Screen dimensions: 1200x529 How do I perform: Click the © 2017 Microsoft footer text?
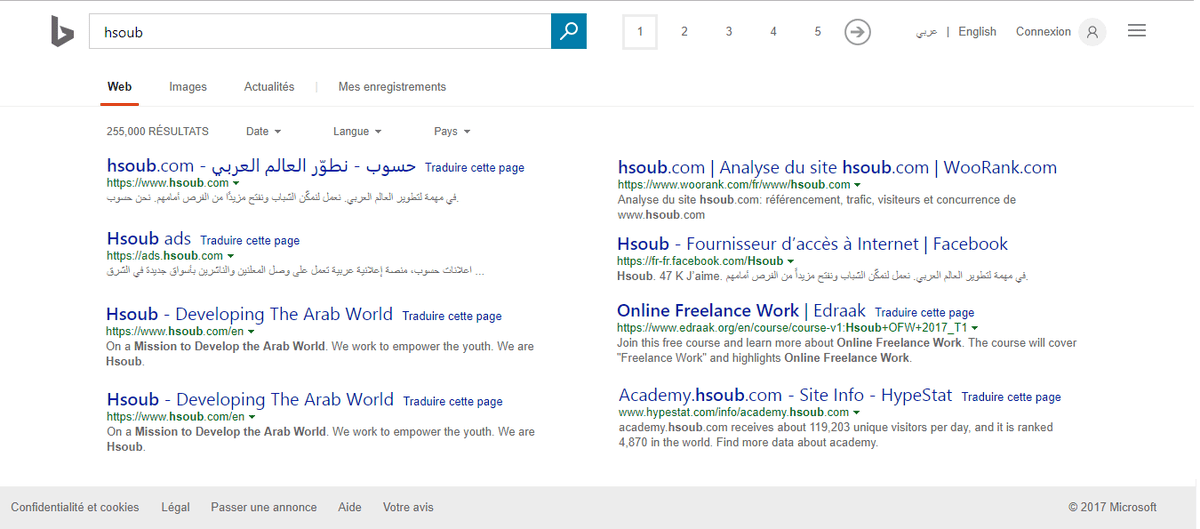[1112, 508]
